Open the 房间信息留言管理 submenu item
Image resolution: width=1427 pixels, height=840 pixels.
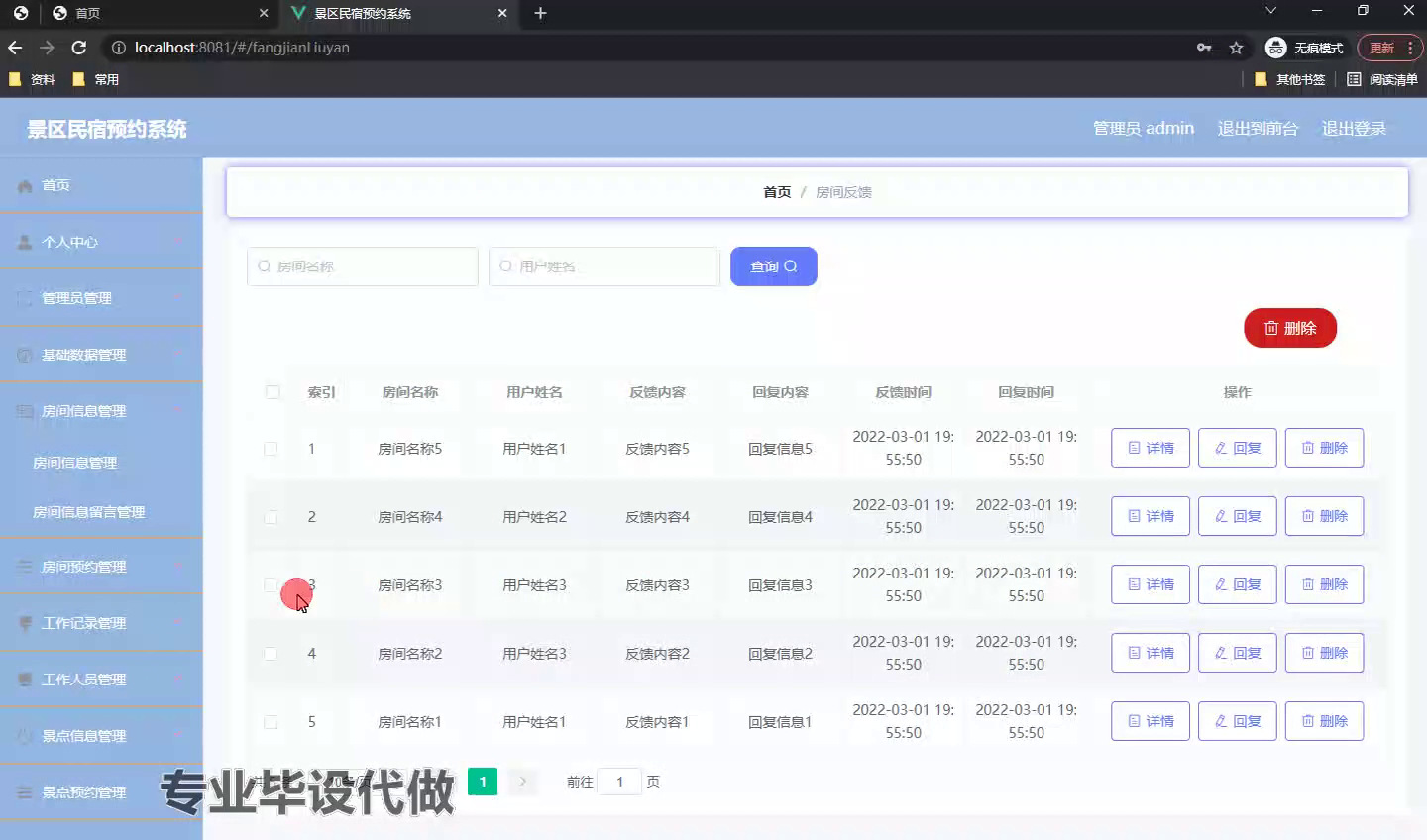tap(101, 512)
